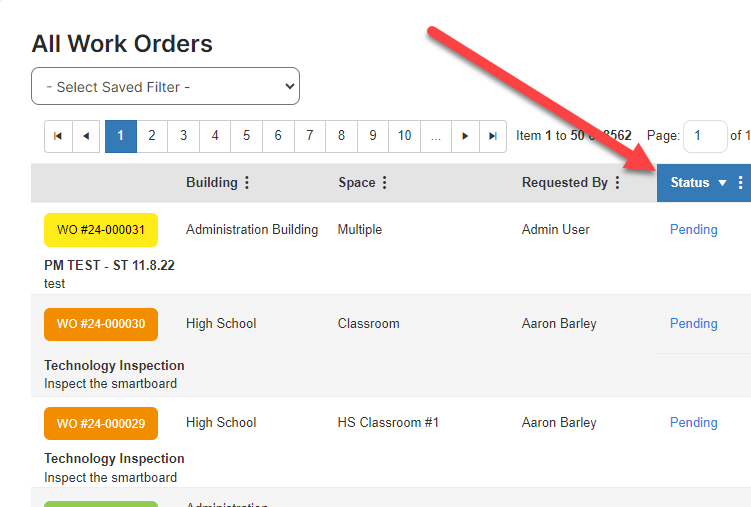The image size is (751, 507).
Task: Show more pages with ellipsis button
Action: click(435, 136)
